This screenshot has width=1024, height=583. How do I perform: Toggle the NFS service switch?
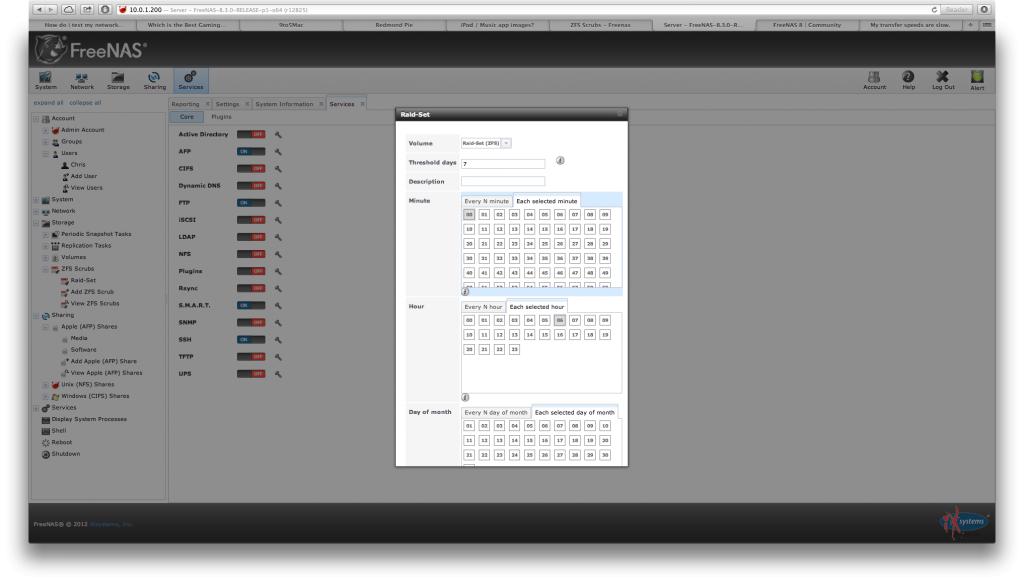tap(251, 254)
